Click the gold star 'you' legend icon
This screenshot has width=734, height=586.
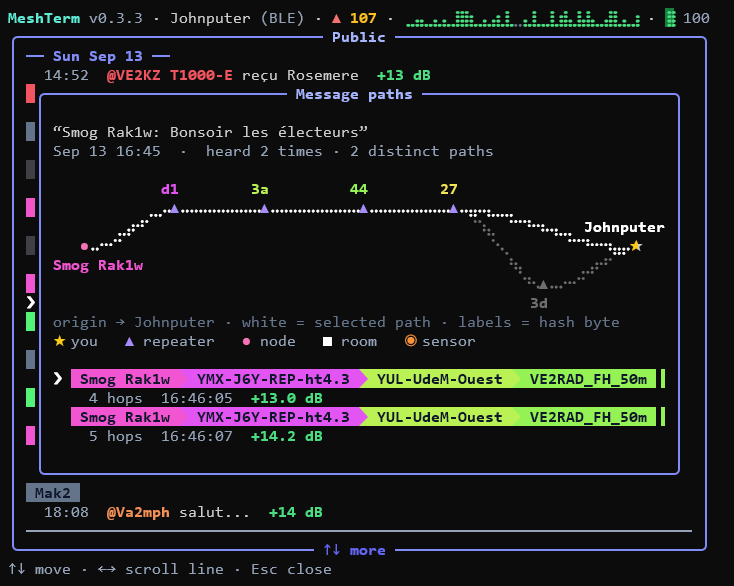(x=59, y=341)
